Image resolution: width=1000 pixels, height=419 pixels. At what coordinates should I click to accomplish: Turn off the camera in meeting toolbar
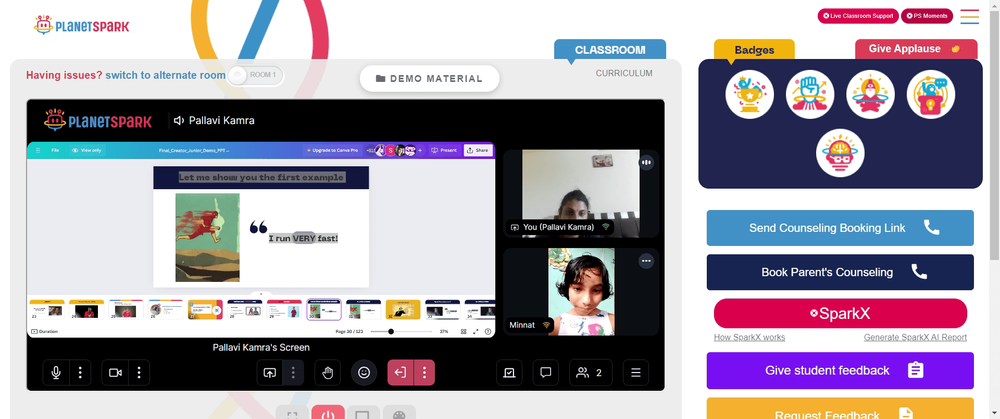(115, 372)
